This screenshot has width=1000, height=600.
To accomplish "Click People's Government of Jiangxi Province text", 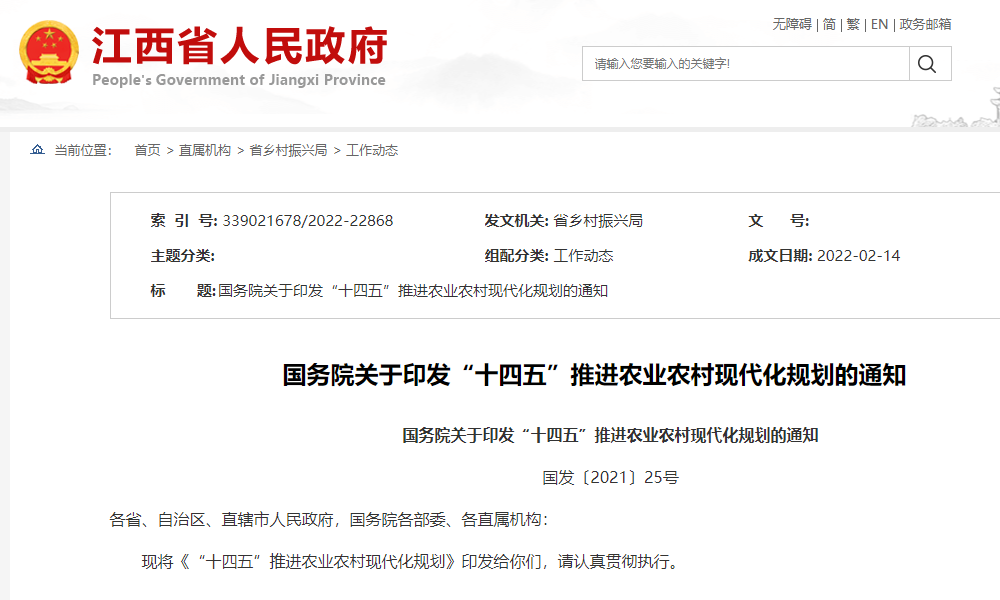I will (x=239, y=80).
